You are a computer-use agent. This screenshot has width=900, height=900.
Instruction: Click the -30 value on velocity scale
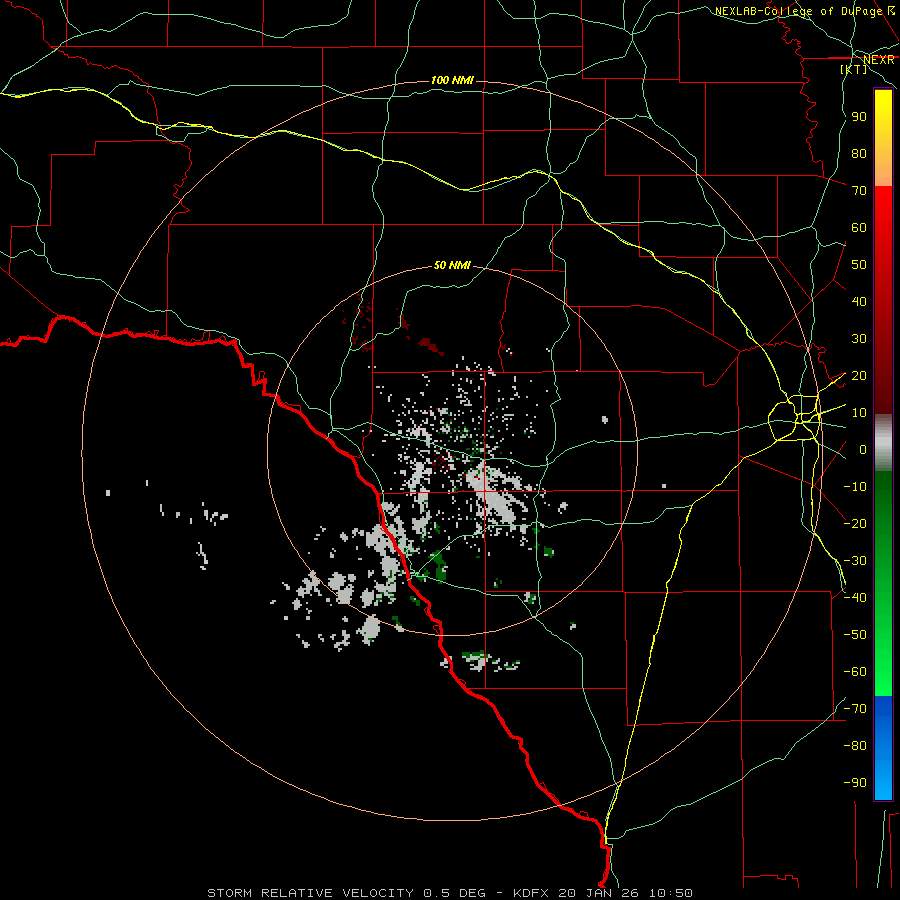[855, 561]
